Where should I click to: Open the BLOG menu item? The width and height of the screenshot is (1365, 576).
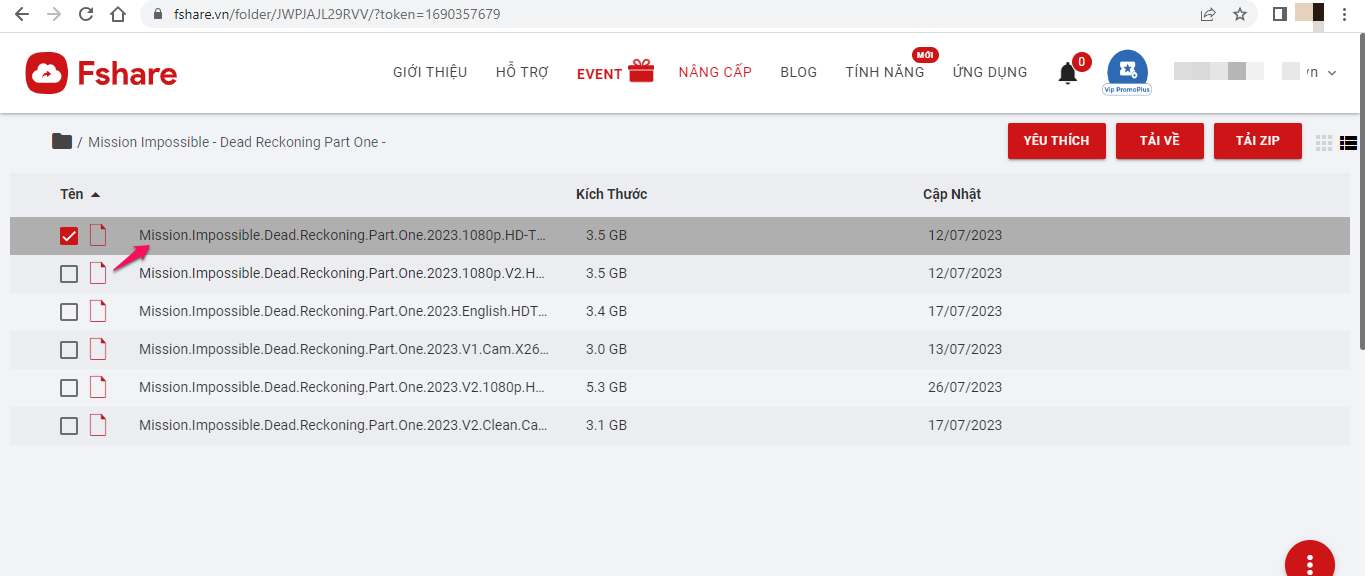pyautogui.click(x=799, y=72)
